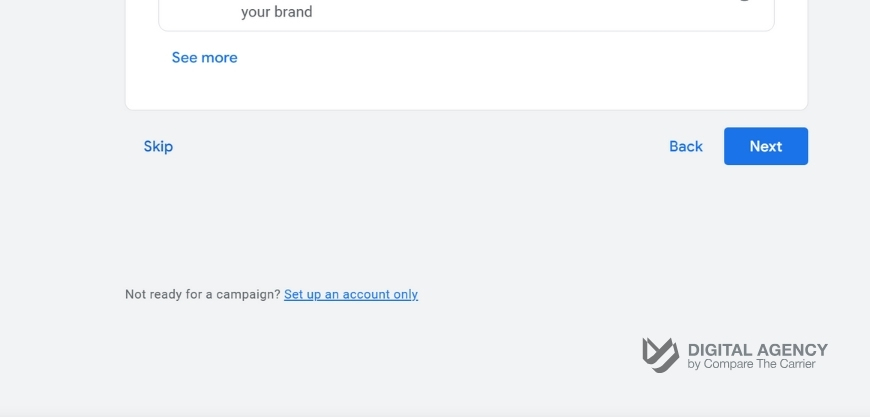Choose Skip beside the Back button

pyautogui.click(x=158, y=146)
